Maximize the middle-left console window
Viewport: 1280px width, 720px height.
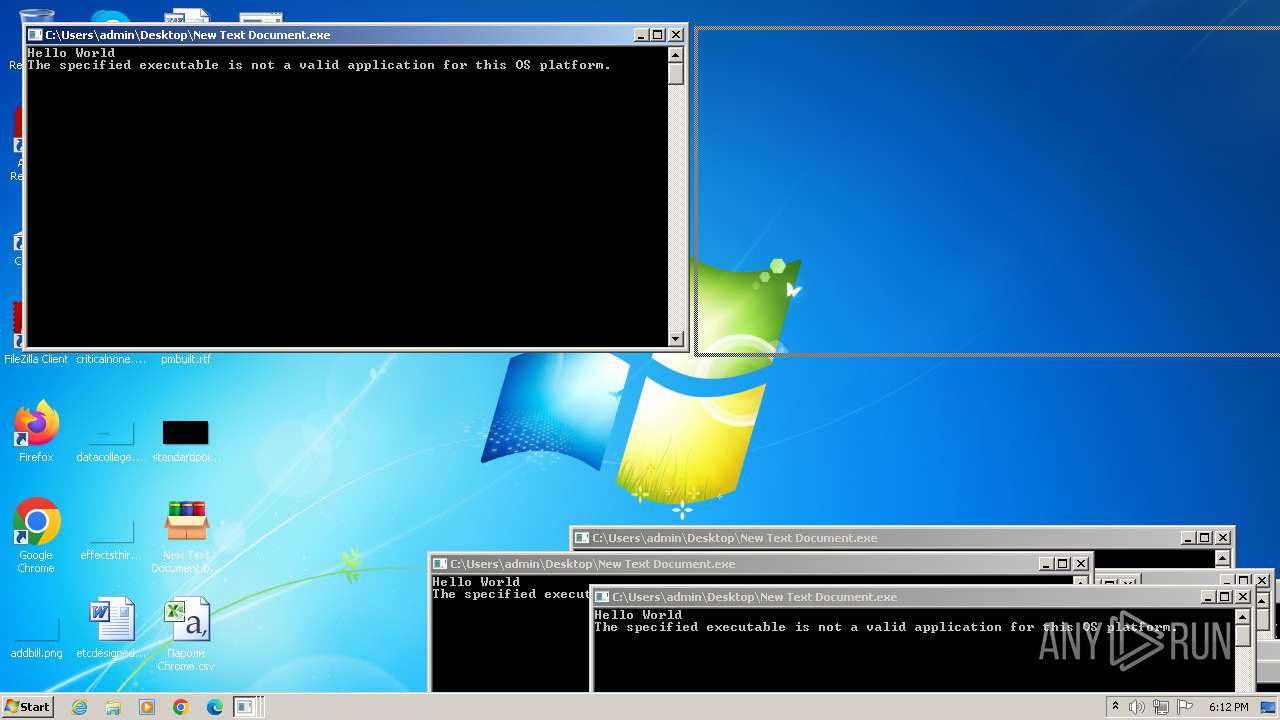(1063, 564)
